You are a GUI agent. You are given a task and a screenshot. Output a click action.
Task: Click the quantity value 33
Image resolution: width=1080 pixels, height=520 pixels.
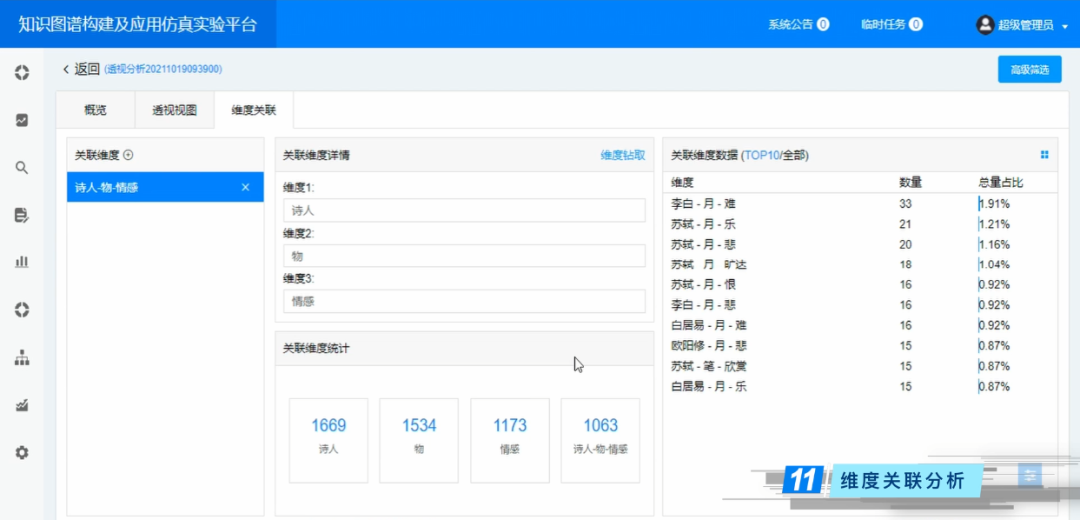905,204
